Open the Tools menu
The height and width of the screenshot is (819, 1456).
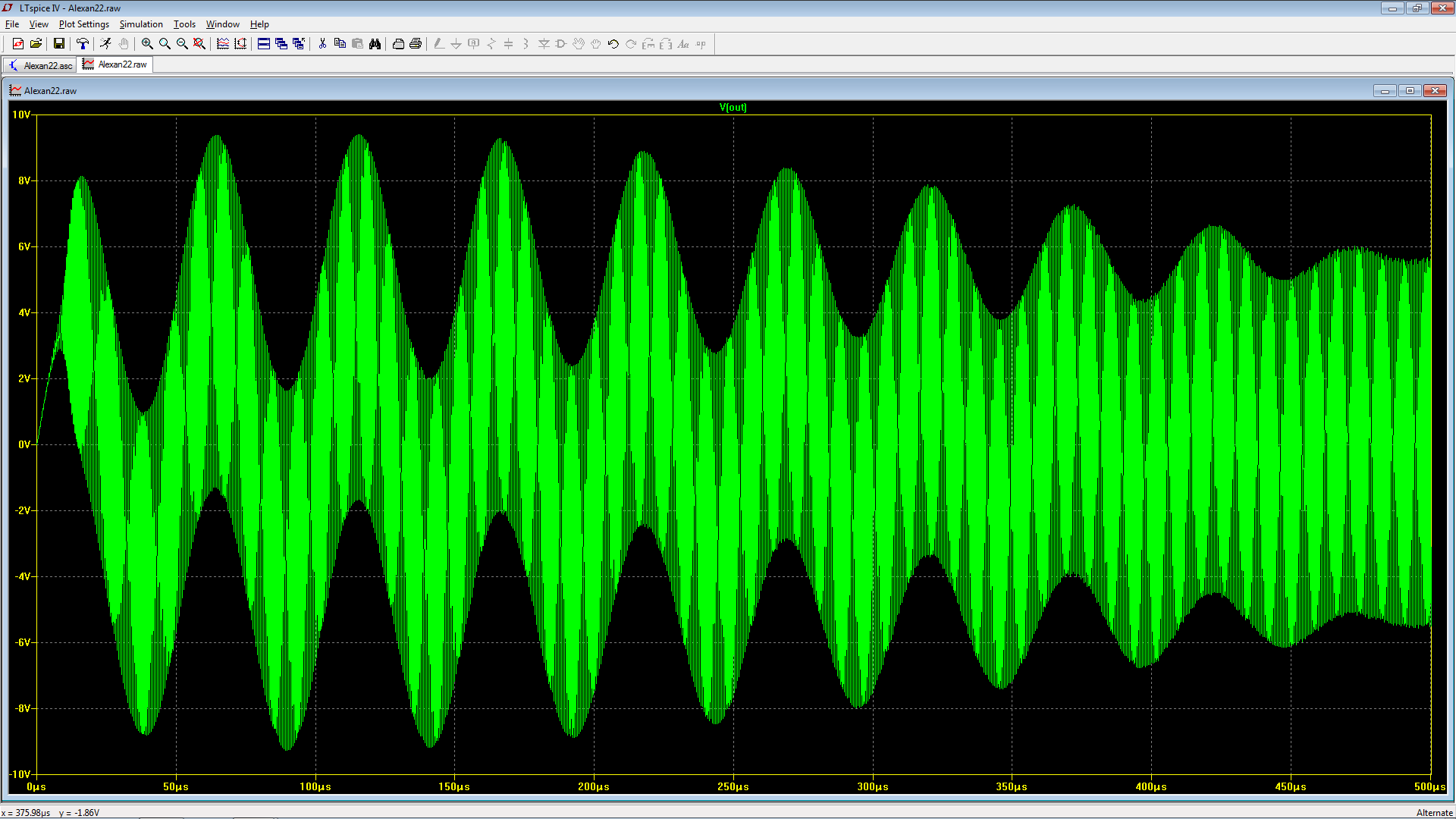tap(184, 24)
